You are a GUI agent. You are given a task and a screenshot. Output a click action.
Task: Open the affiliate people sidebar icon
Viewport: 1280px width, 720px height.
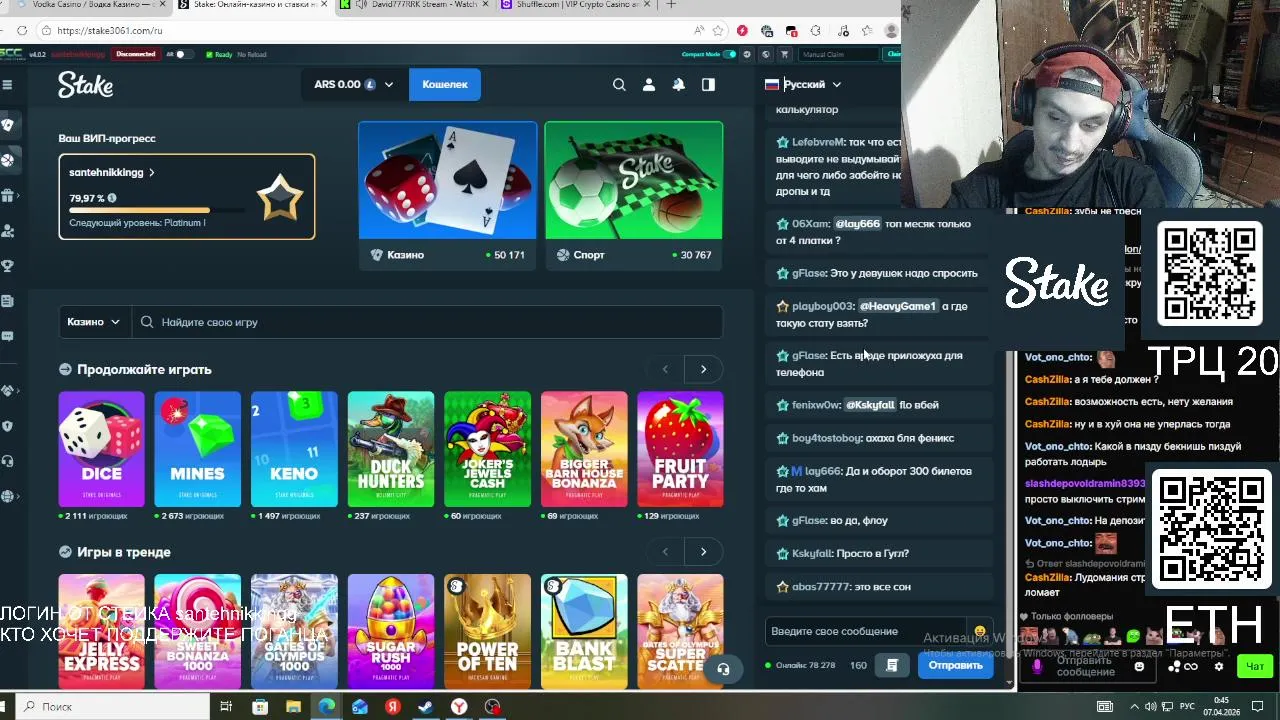8,231
